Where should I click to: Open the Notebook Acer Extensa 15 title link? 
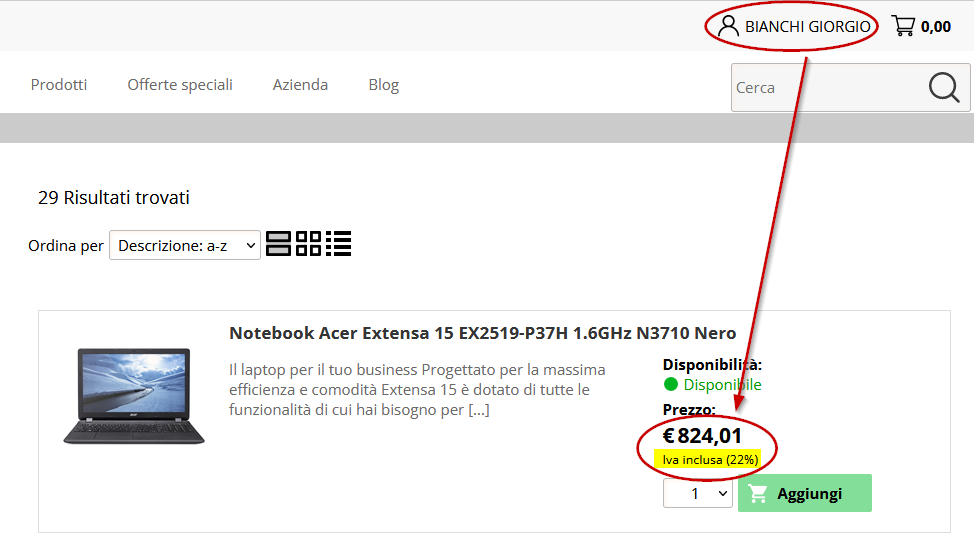482,333
